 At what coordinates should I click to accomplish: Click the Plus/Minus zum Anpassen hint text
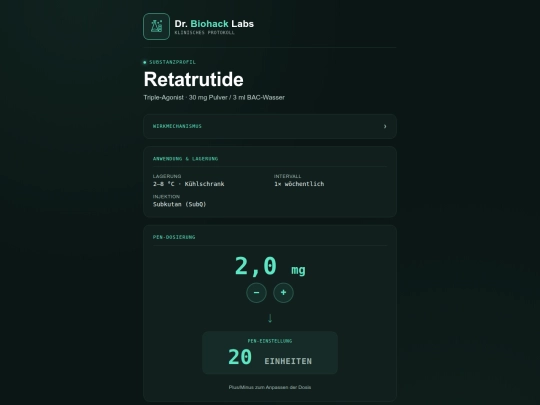pyautogui.click(x=270, y=387)
